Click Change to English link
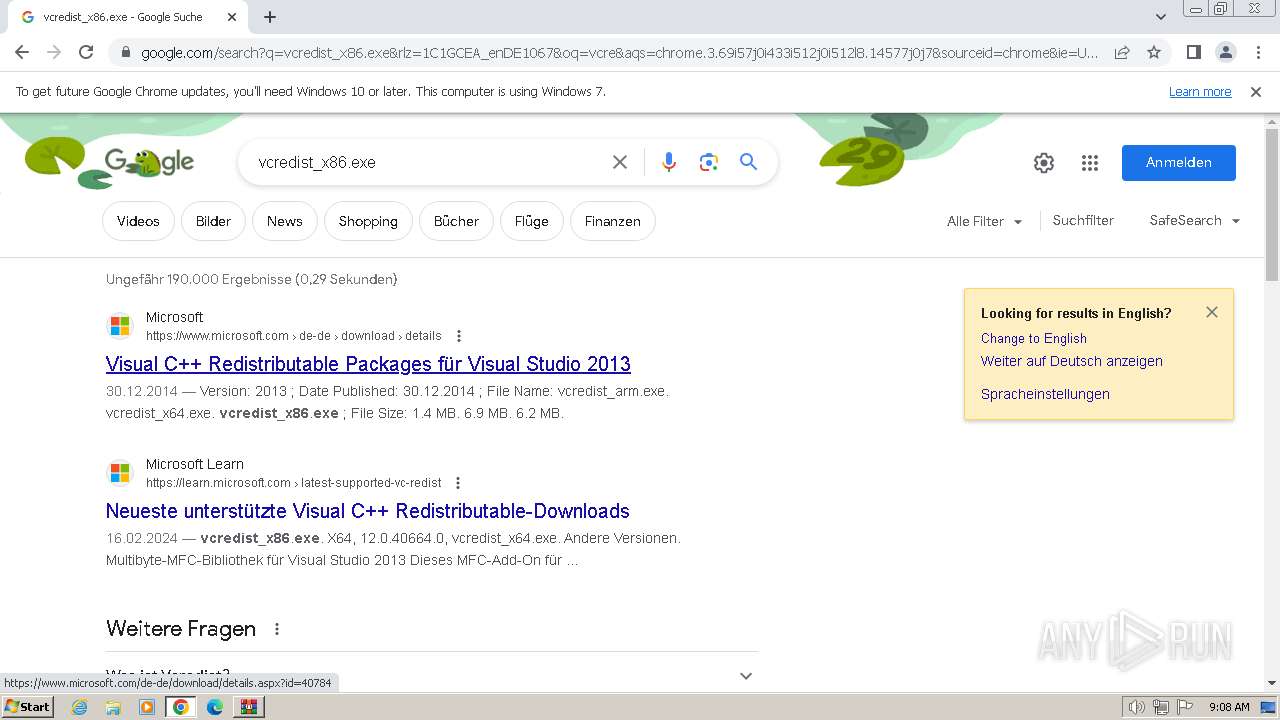Screen dimensions: 1280x720 point(1034,338)
